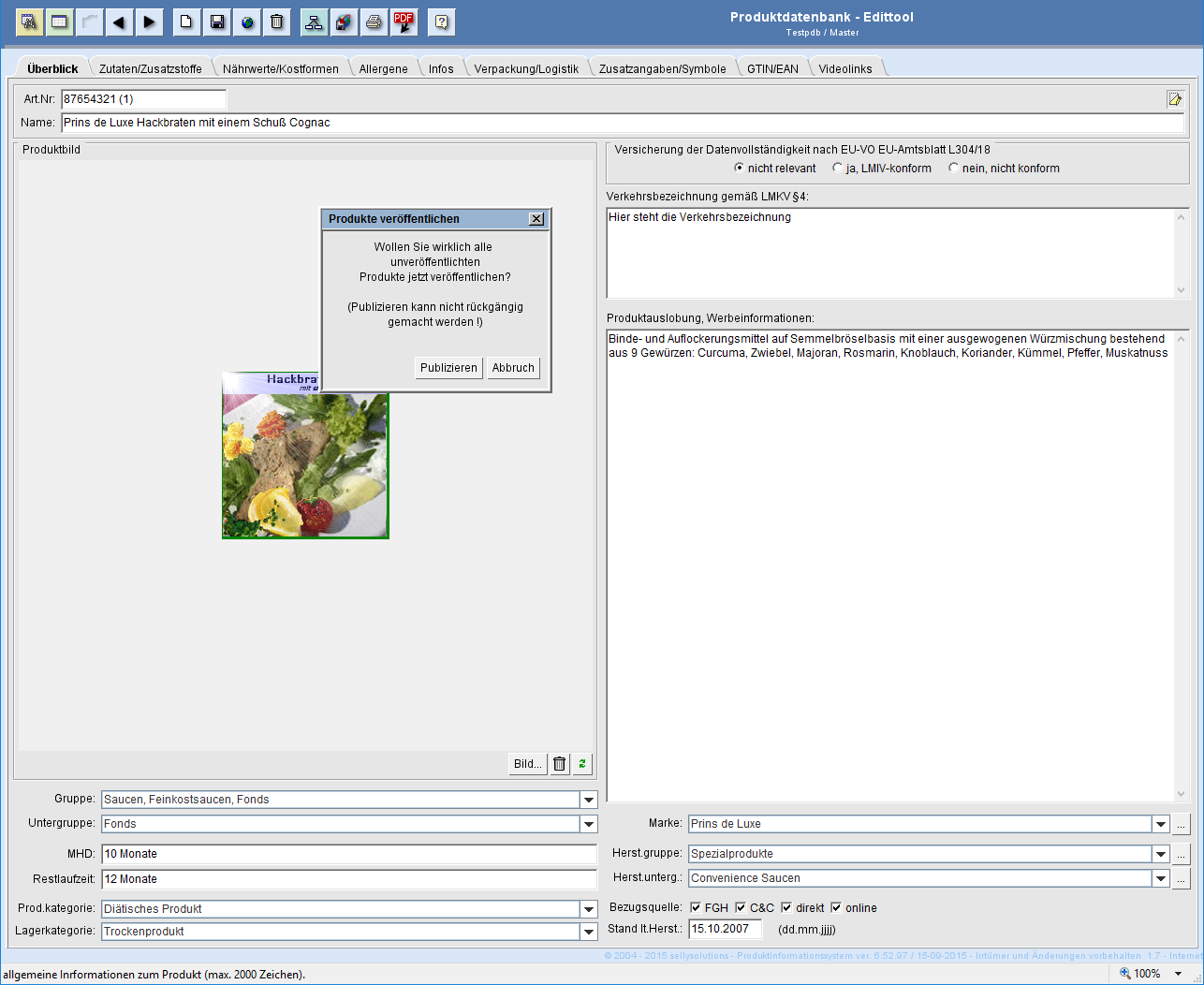This screenshot has height=985, width=1204.
Task: Click the Produktauslobung text area
Action: (x=890, y=566)
